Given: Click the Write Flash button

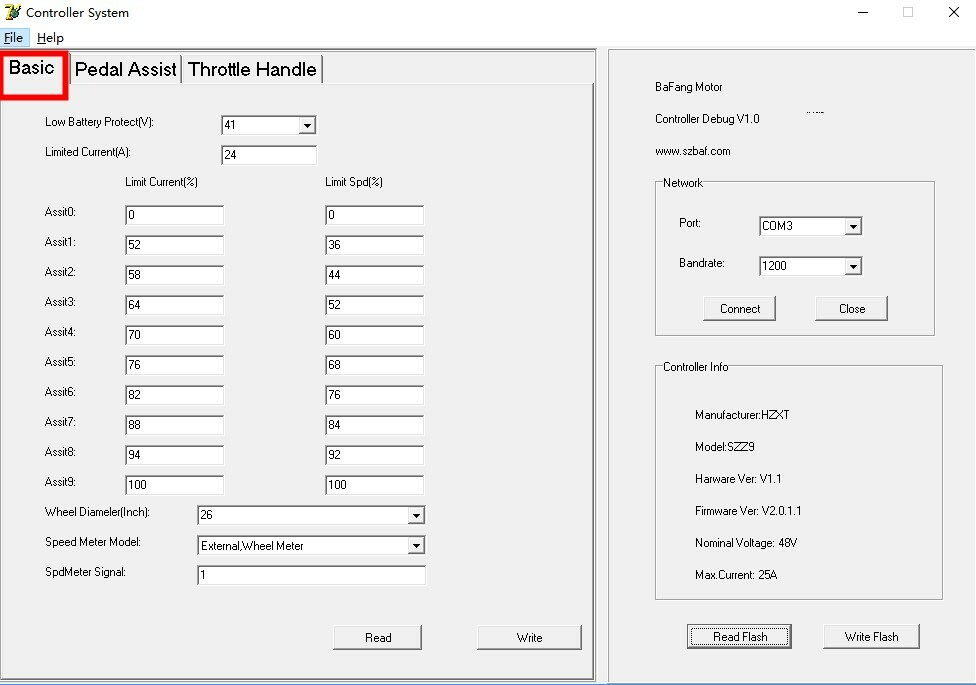Looking at the screenshot, I should 871,636.
